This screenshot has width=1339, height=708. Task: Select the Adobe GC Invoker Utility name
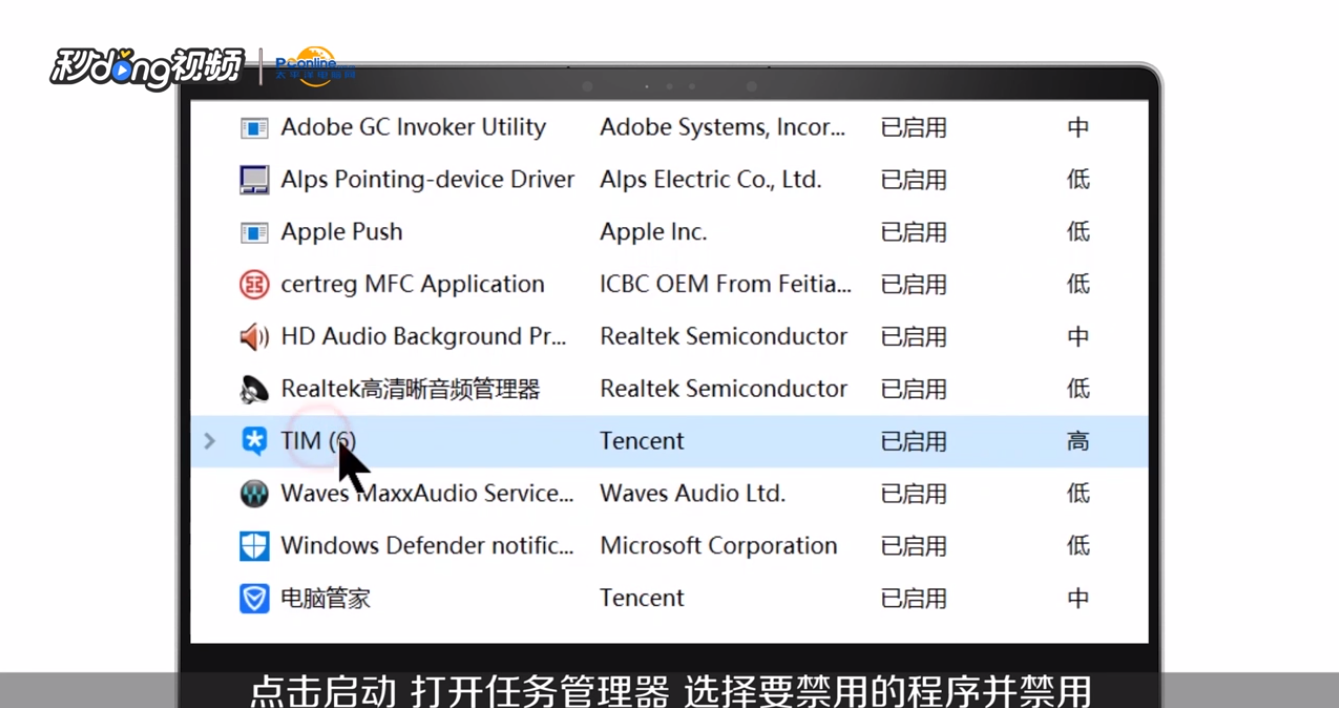click(x=413, y=128)
